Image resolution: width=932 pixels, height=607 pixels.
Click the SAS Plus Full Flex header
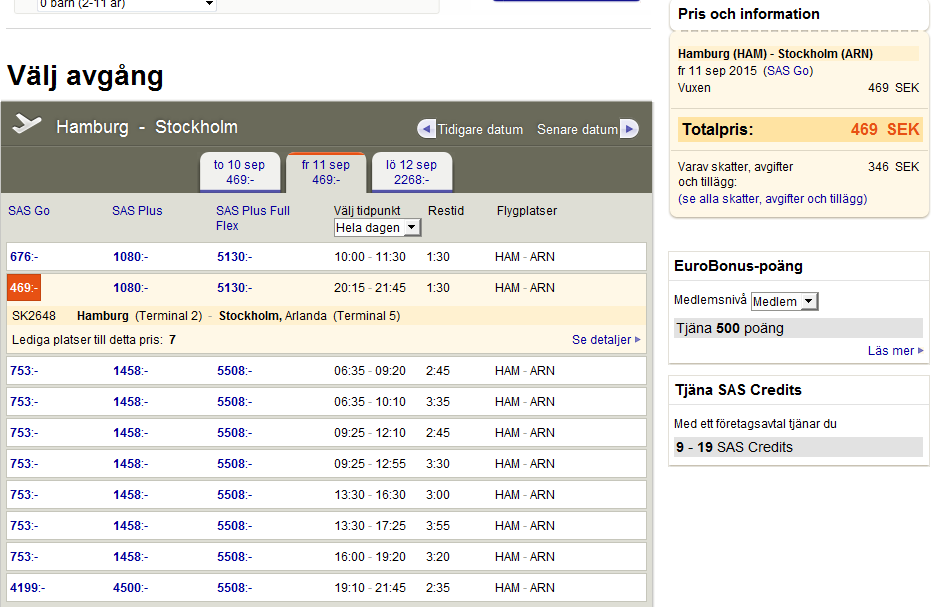pyautogui.click(x=253, y=218)
